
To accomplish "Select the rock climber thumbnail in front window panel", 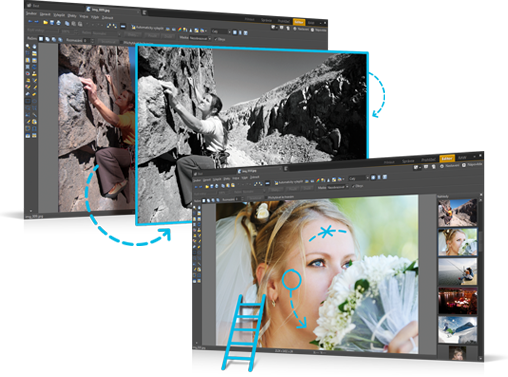I will click(x=457, y=212).
